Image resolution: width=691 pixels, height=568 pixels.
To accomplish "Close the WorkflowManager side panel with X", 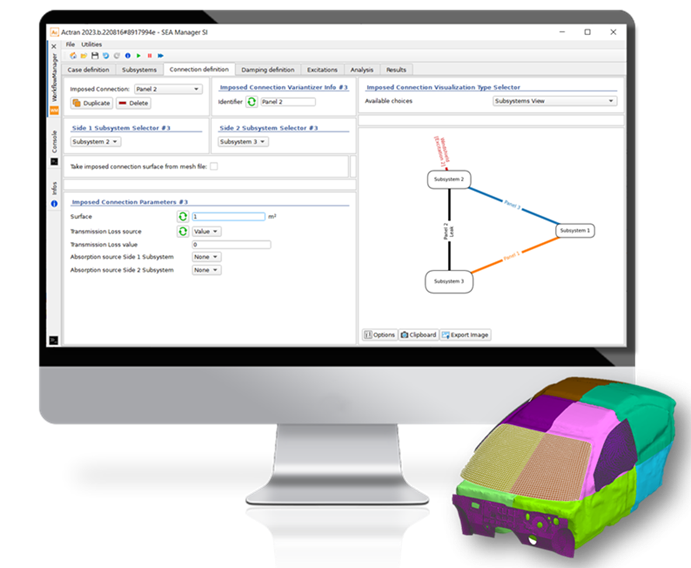I will (54, 46).
